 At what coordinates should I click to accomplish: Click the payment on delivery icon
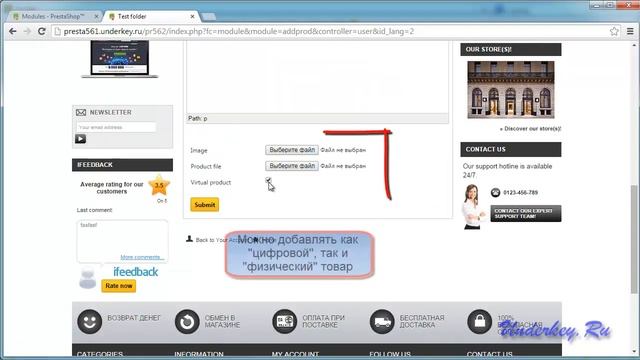click(284, 322)
